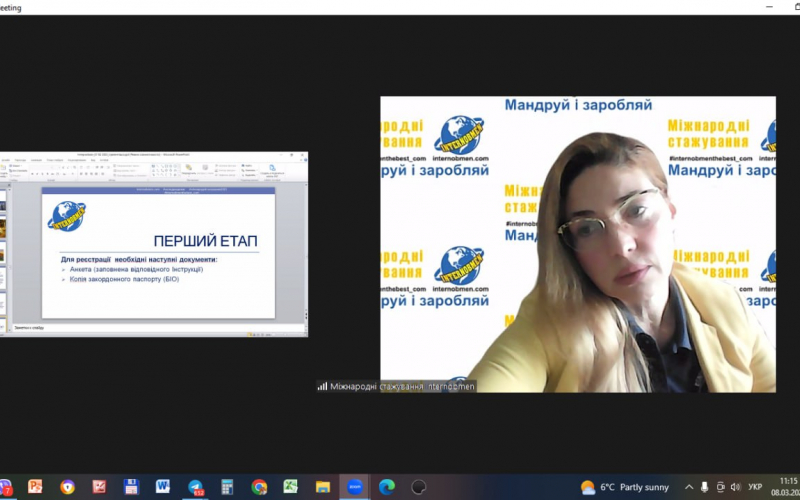Minimize the Zoom meeting window
Viewport: 800px width, 500px height.
(769, 7)
